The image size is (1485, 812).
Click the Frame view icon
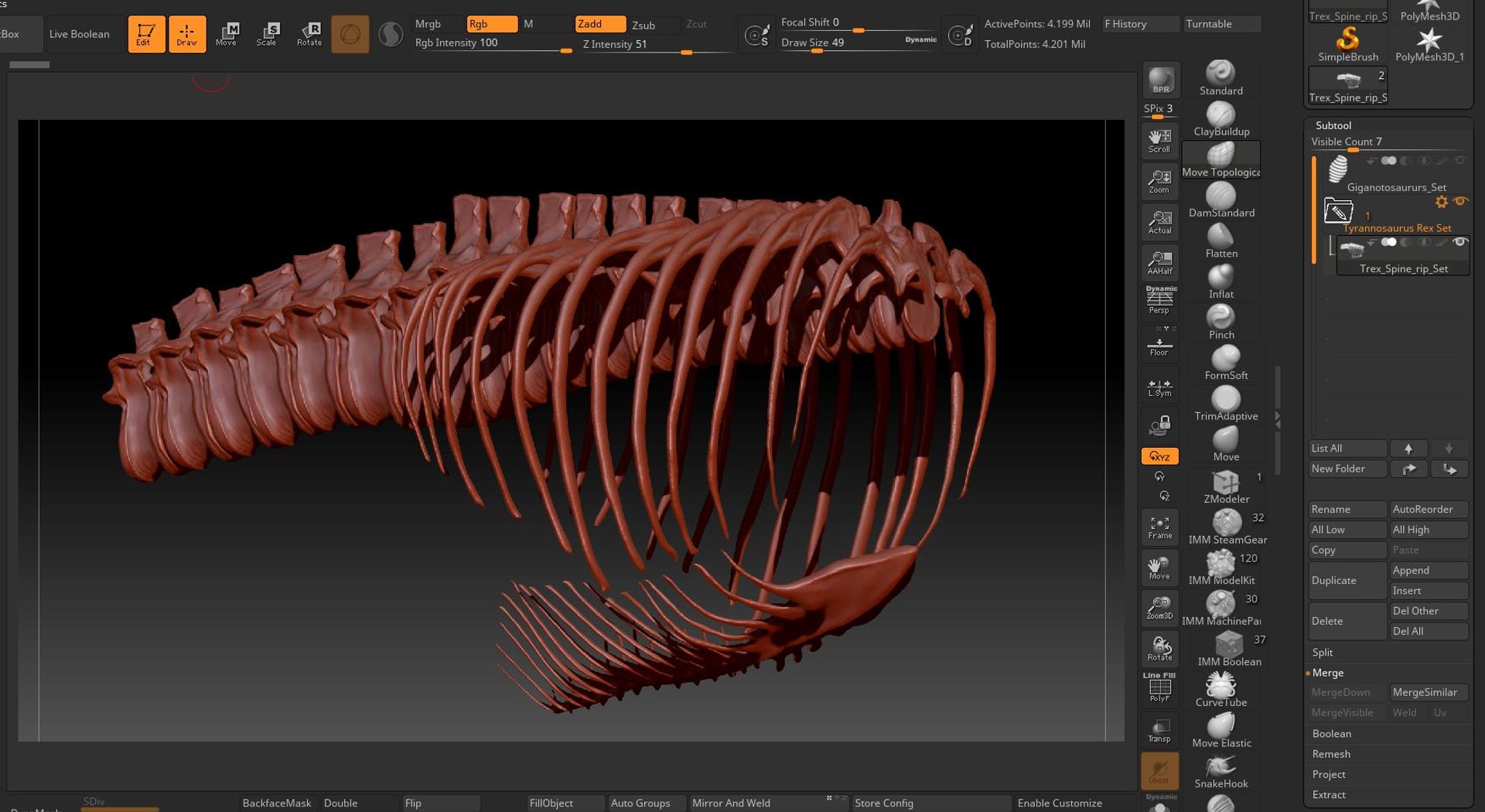[x=1160, y=527]
